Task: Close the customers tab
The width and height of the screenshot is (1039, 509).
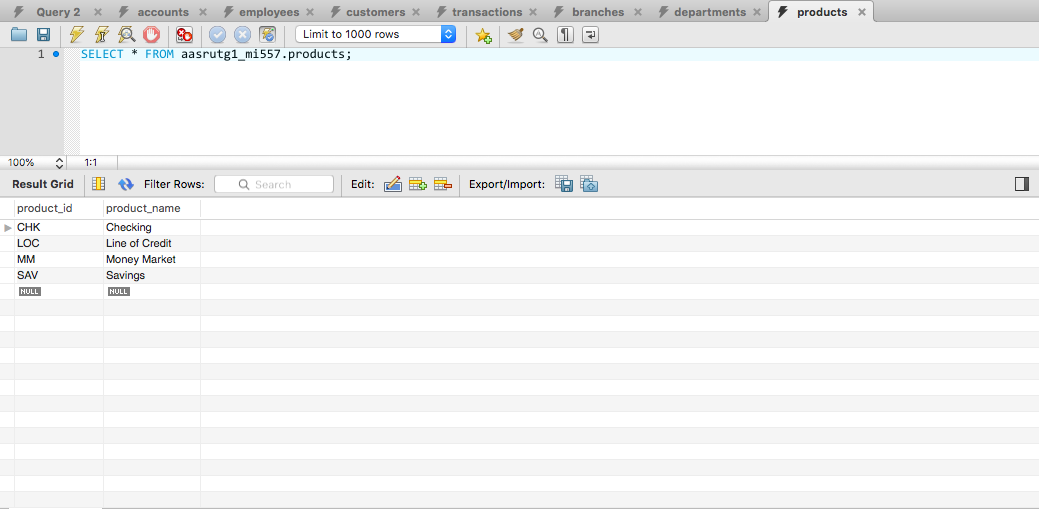Action: point(416,12)
